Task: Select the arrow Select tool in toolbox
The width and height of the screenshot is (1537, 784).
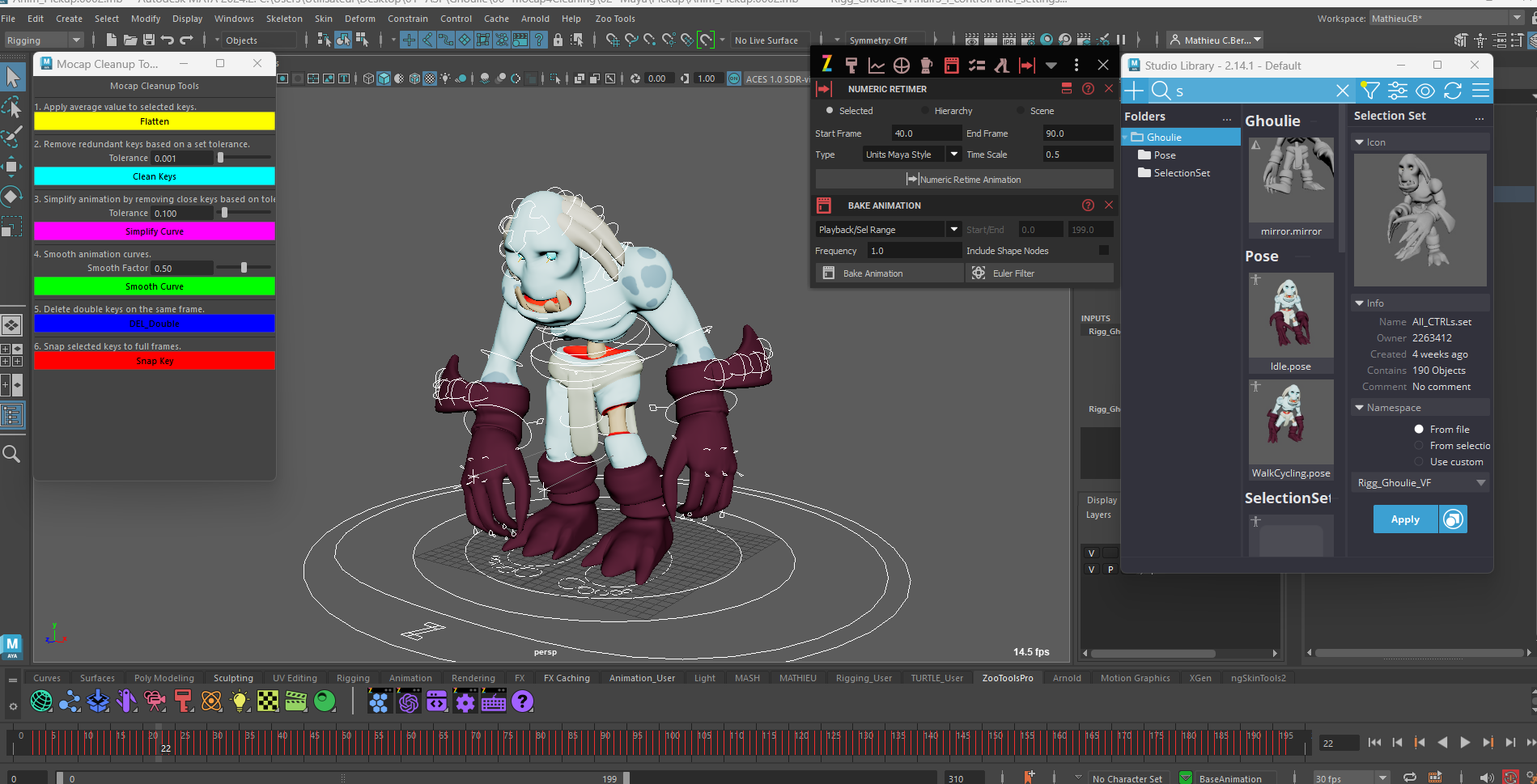Action: point(13,77)
